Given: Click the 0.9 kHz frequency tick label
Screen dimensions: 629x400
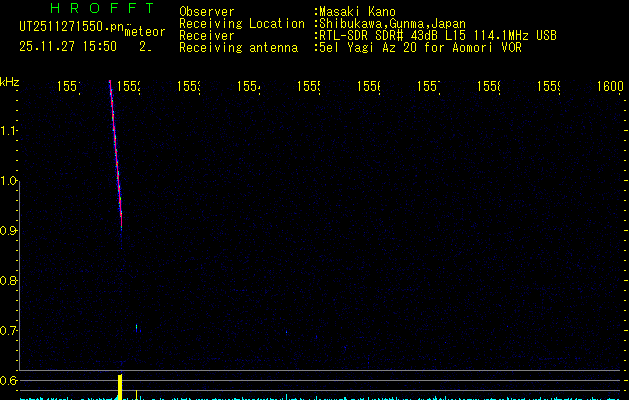Looking at the screenshot, I should point(10,231).
